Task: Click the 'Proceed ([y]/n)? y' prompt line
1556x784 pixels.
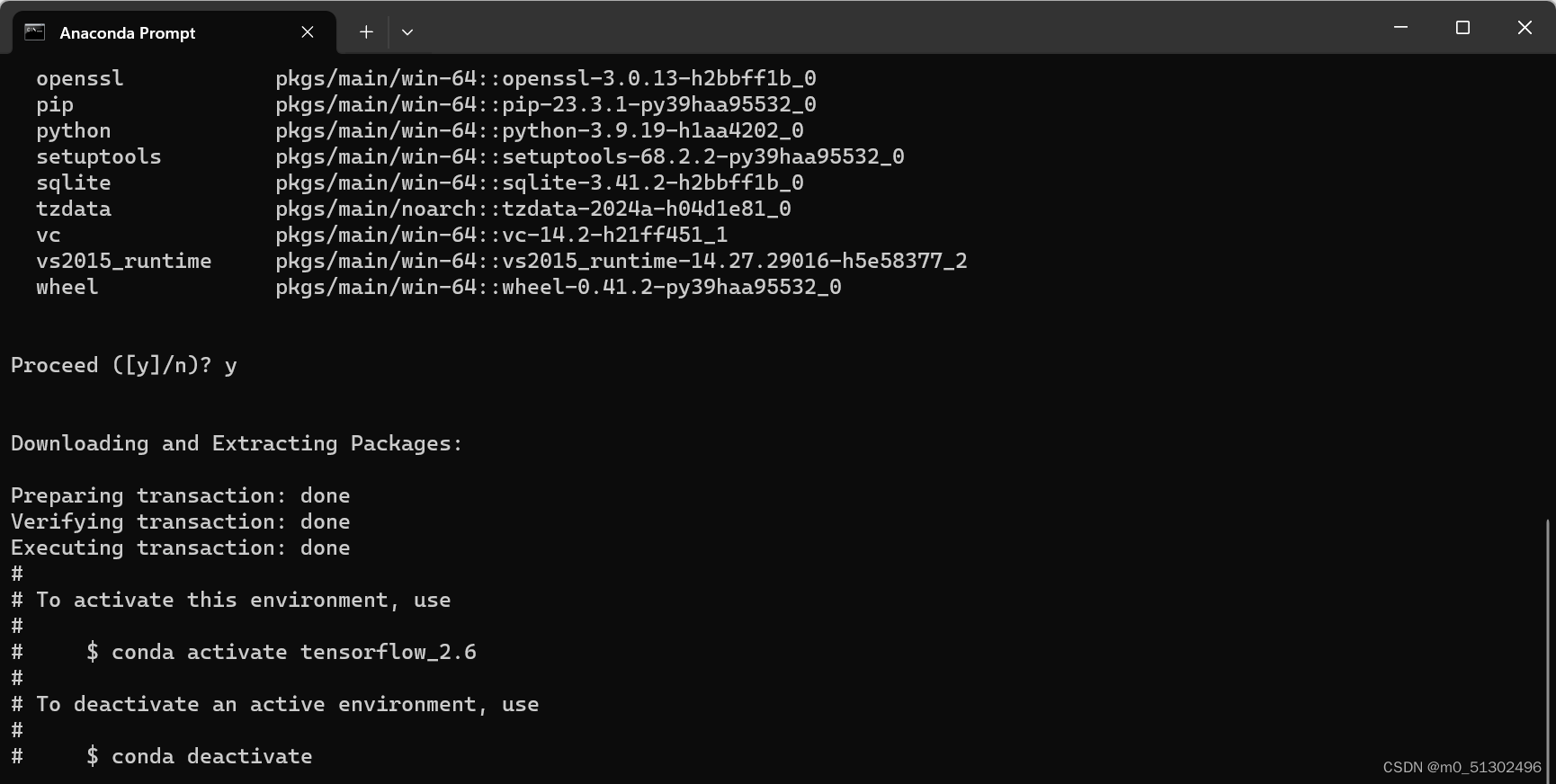Action: click(x=124, y=364)
